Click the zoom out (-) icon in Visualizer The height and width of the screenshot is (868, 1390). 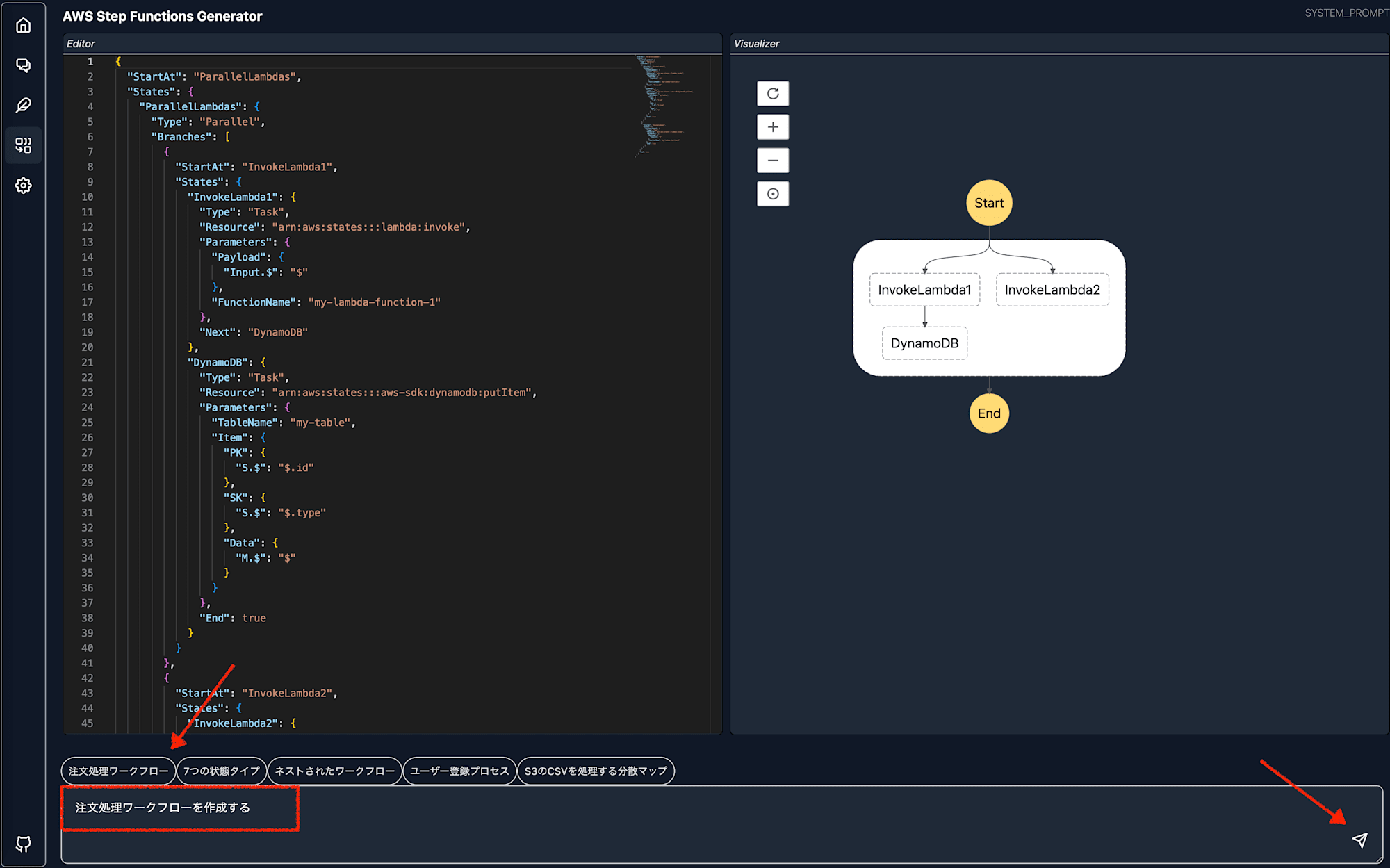(x=774, y=160)
